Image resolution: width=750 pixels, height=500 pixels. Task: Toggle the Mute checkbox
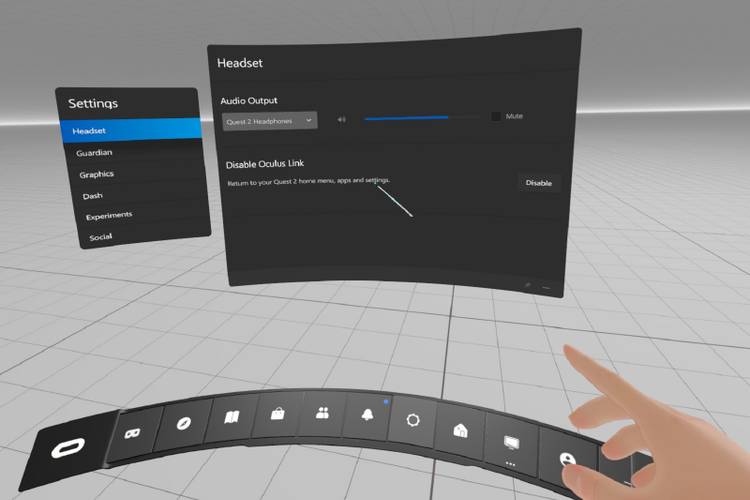tap(496, 117)
